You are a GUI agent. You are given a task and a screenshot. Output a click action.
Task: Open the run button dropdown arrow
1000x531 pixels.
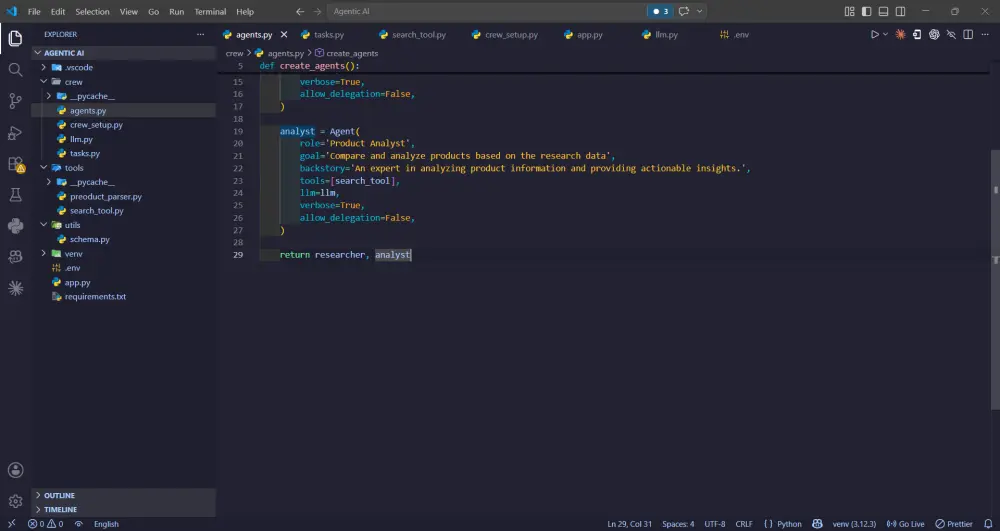point(885,34)
